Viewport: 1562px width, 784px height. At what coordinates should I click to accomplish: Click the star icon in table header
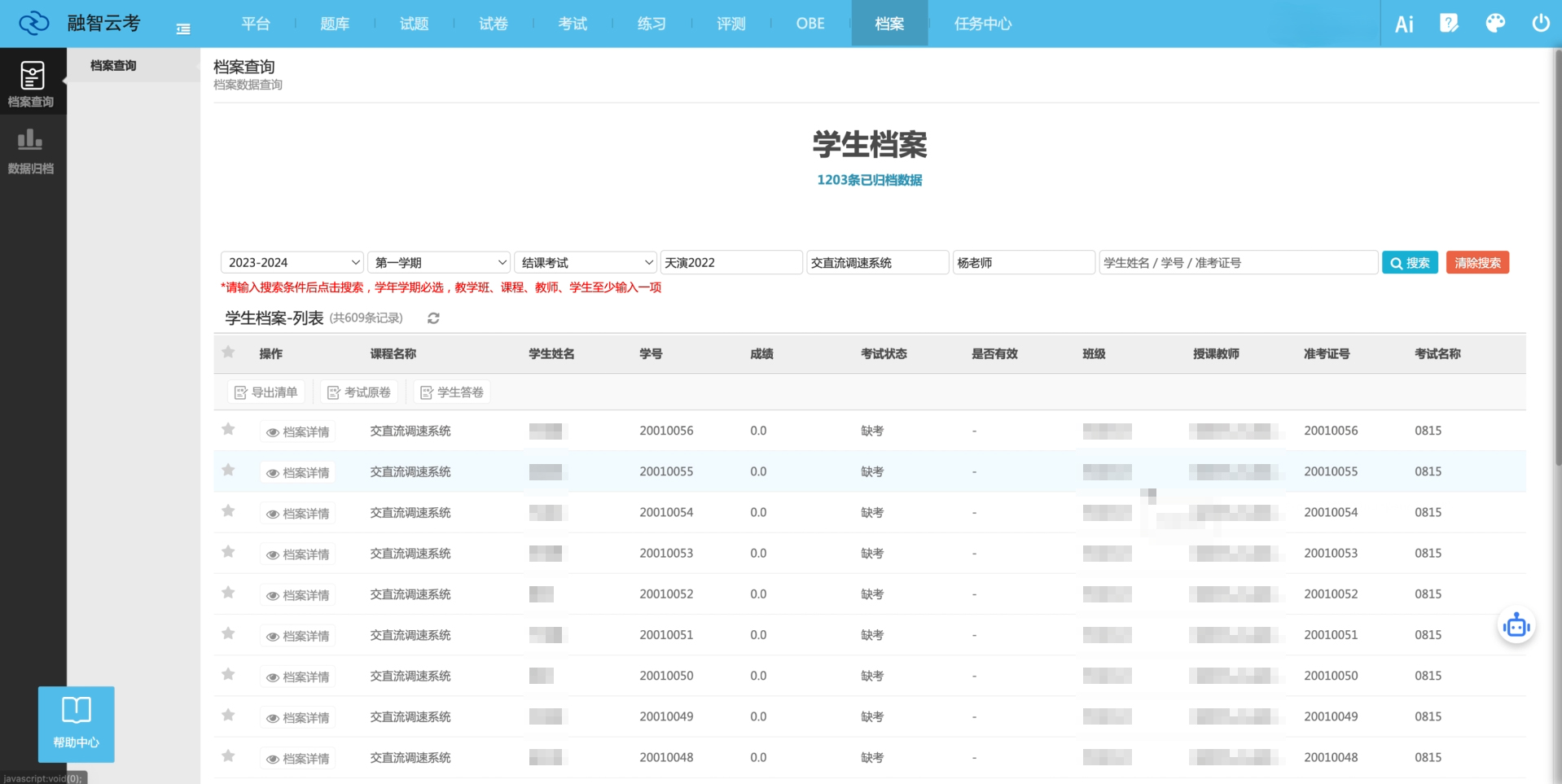(228, 353)
